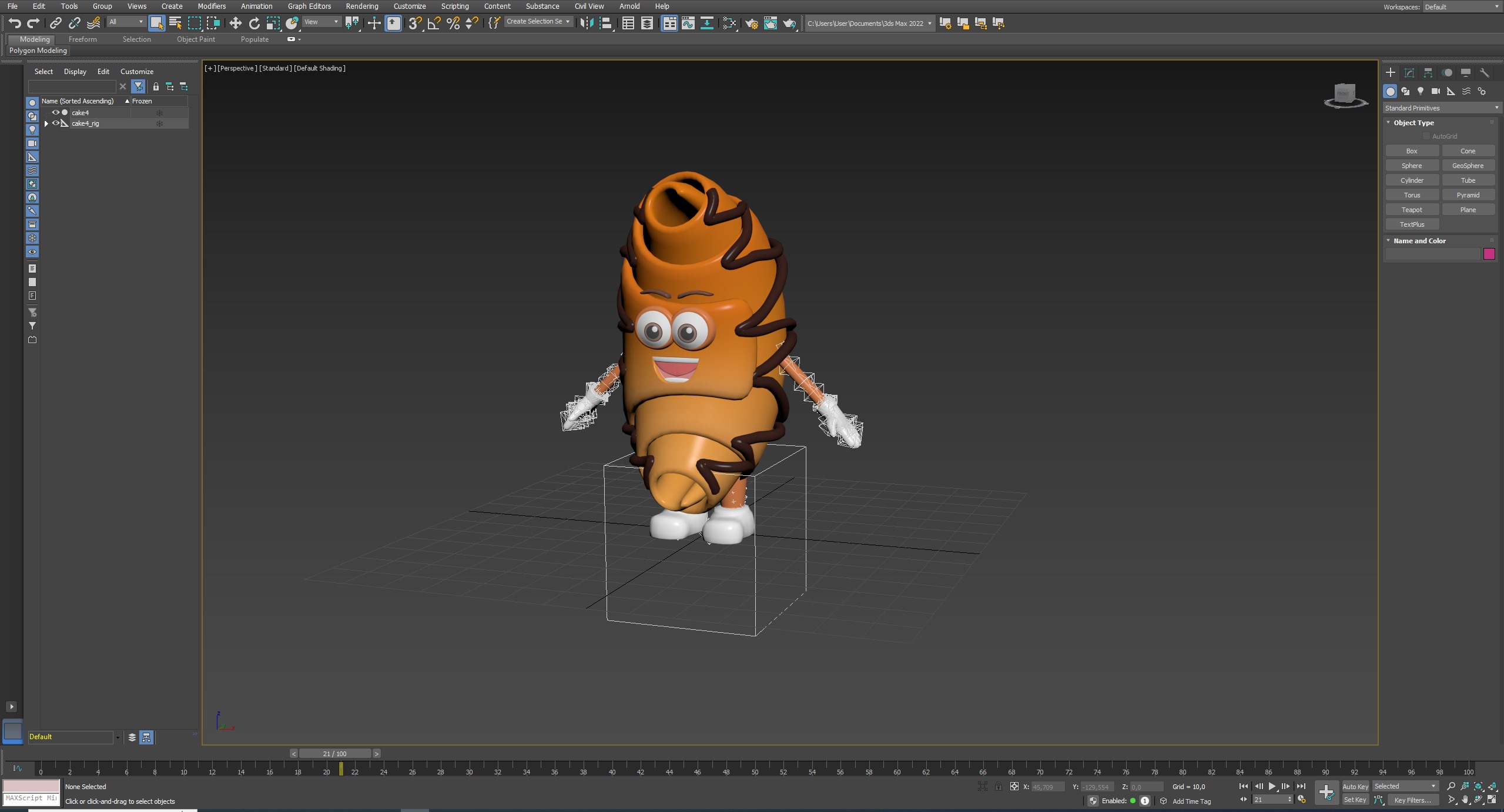Select Shapes category in Create panel

coord(1405,91)
